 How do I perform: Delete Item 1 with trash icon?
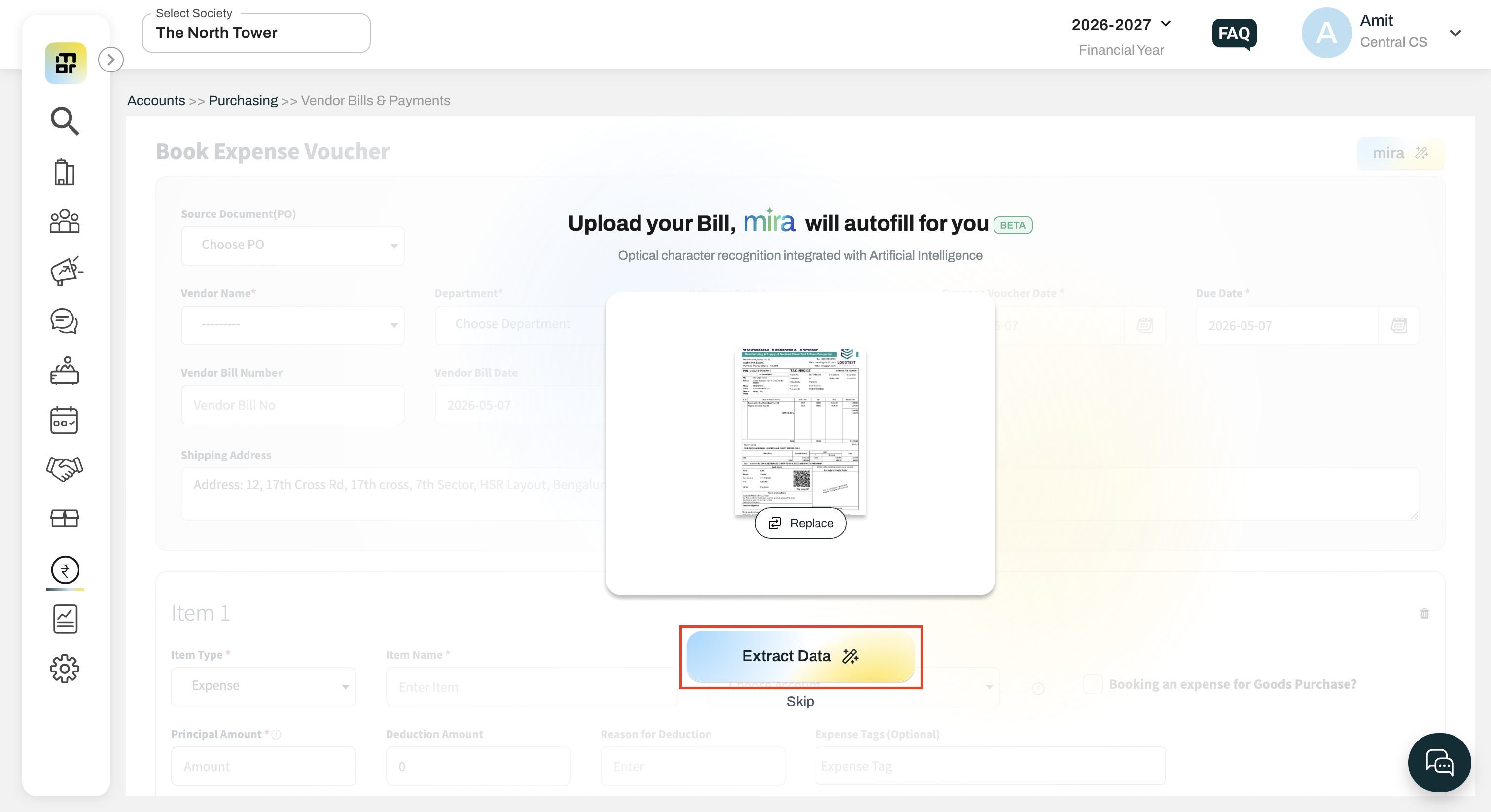click(1424, 613)
